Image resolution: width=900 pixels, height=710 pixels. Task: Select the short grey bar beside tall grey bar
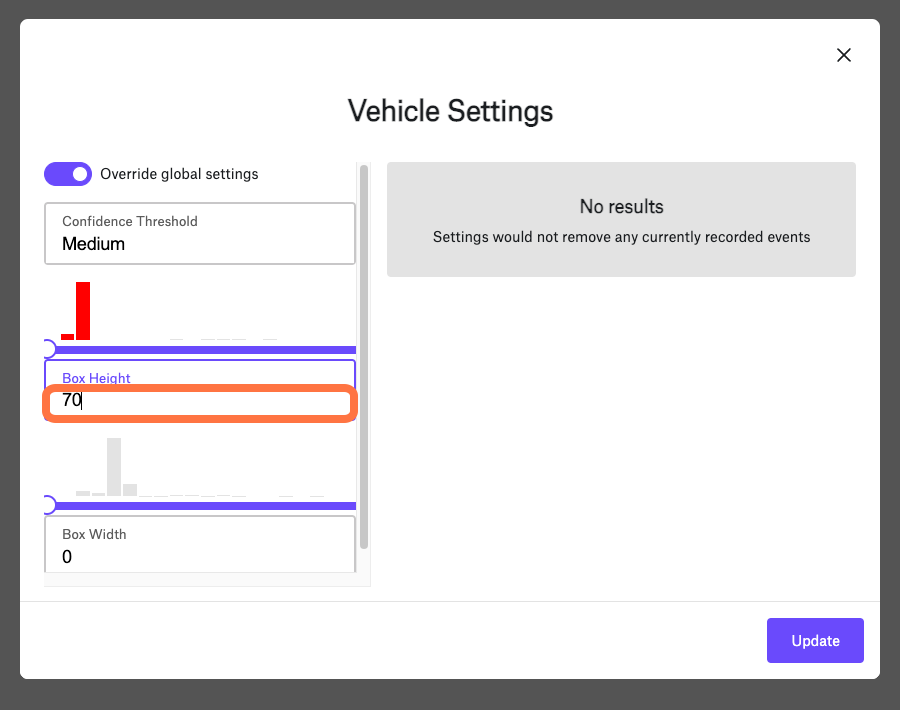click(x=130, y=490)
